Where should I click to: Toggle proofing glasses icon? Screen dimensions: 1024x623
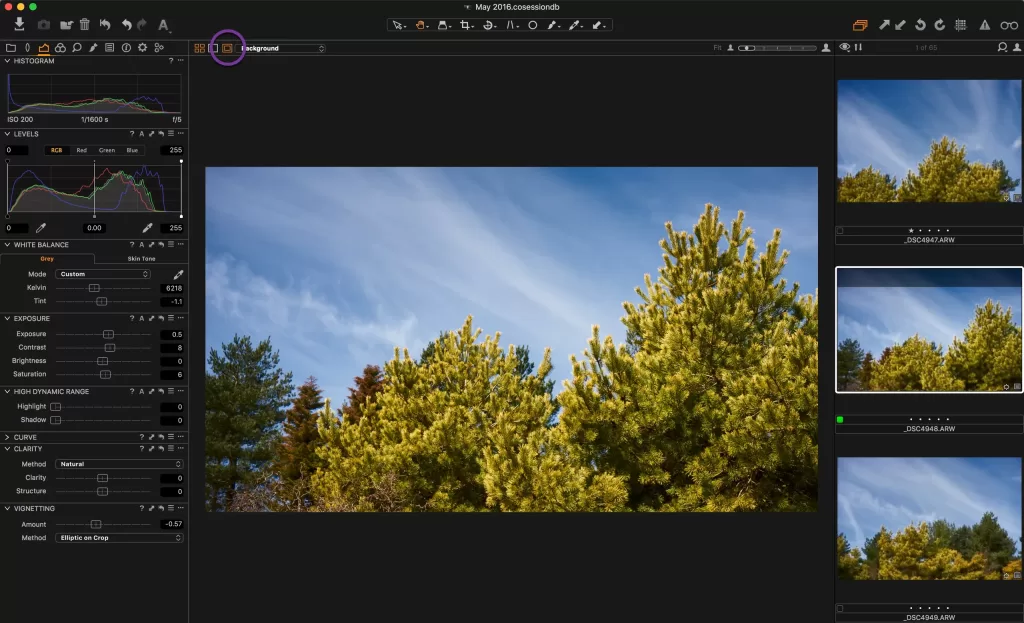[1009, 25]
